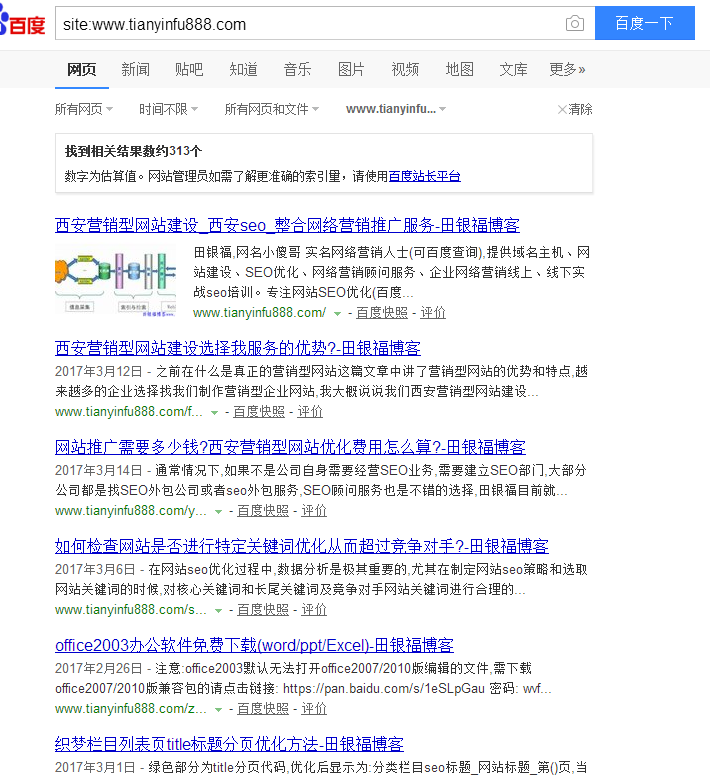Click the www.tianyinfu888.com/z... URL
Image resolution: width=710 pixels, height=776 pixels.
[x=131, y=709]
